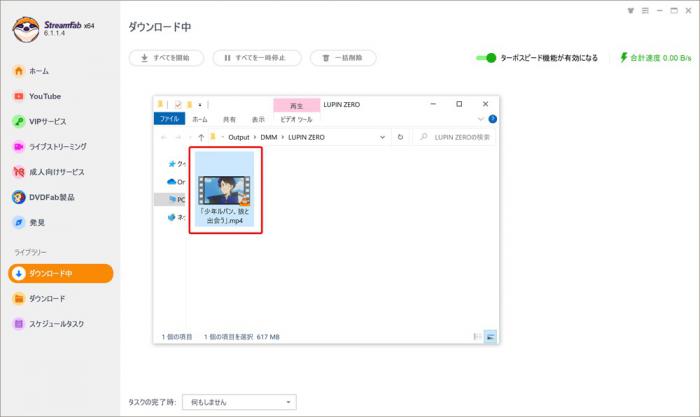Open the 表示 ribbon tab in Explorer
700x417 pixels.
pyautogui.click(x=258, y=119)
